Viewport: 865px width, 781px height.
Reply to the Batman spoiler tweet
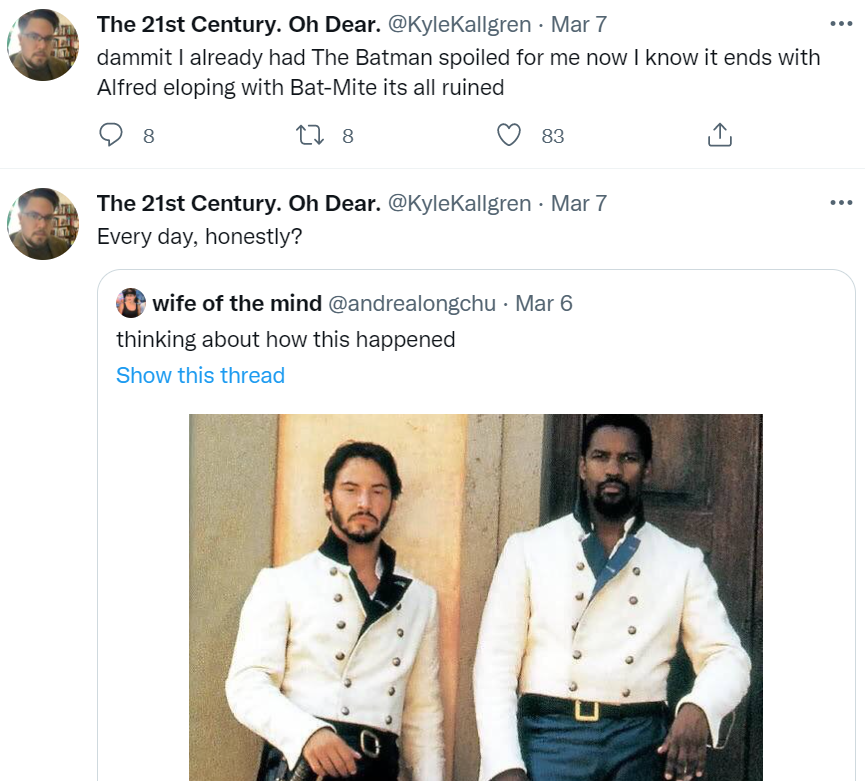point(111,135)
